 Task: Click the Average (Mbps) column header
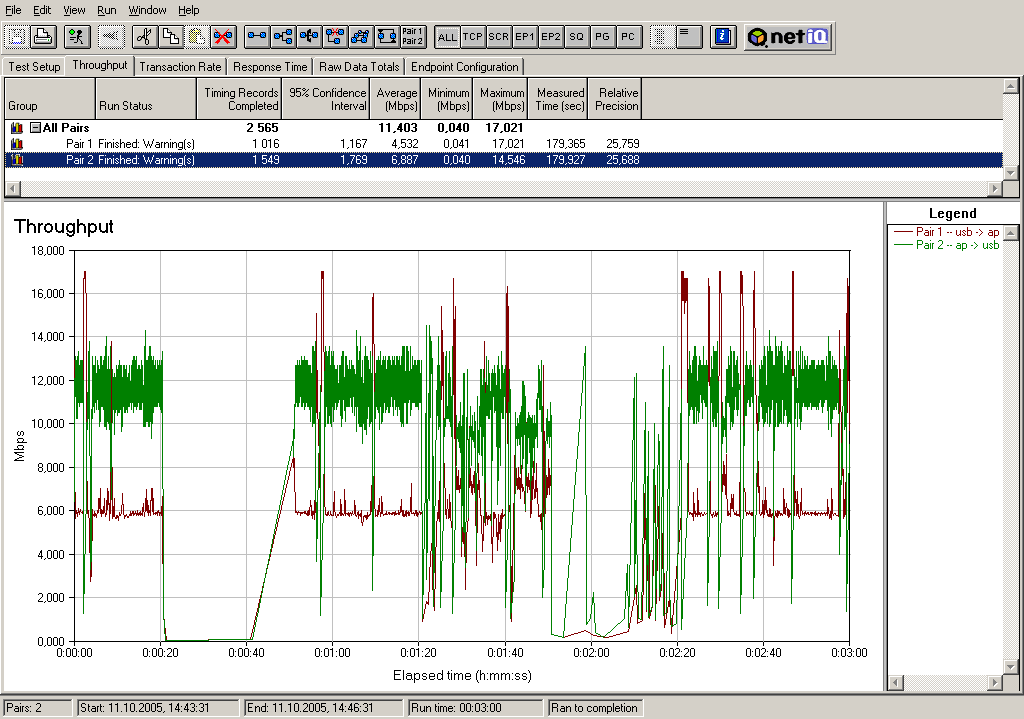coord(397,99)
